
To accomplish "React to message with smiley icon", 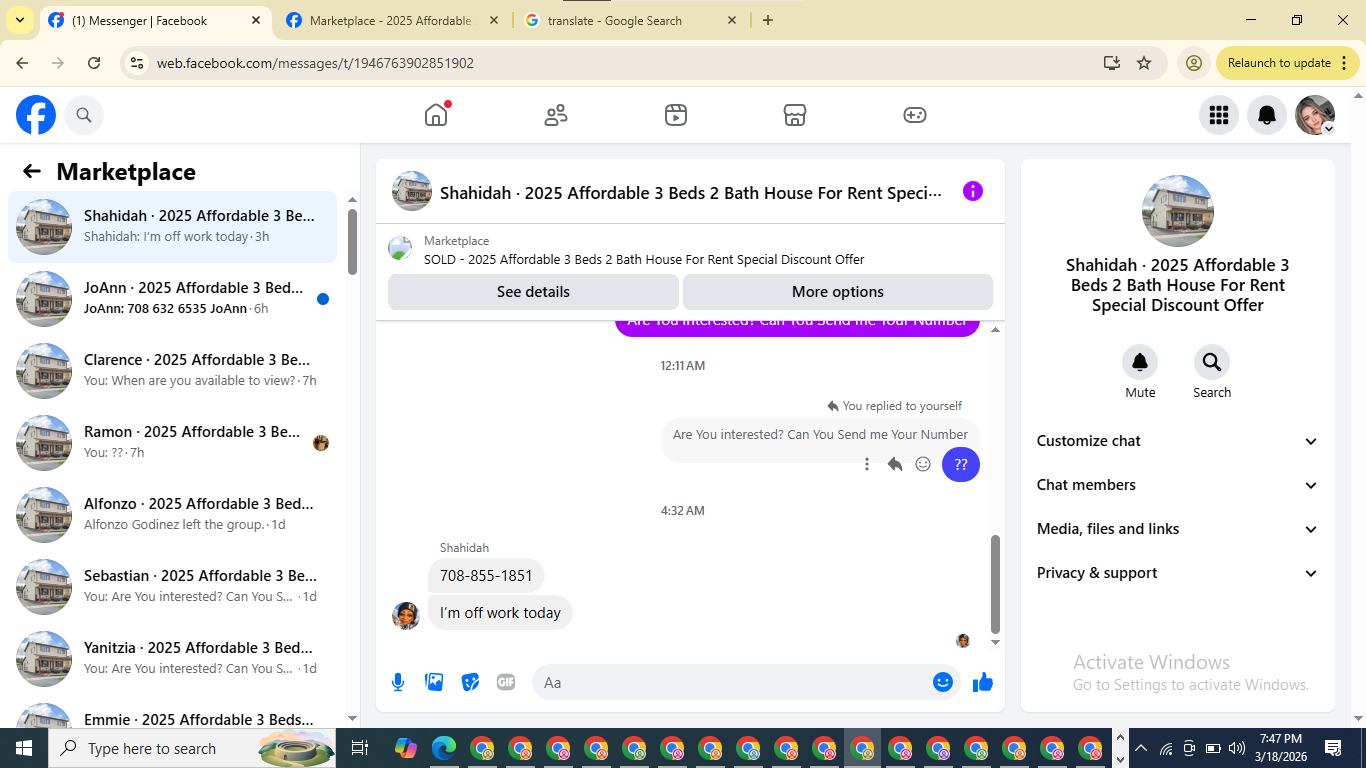I will 923,464.
